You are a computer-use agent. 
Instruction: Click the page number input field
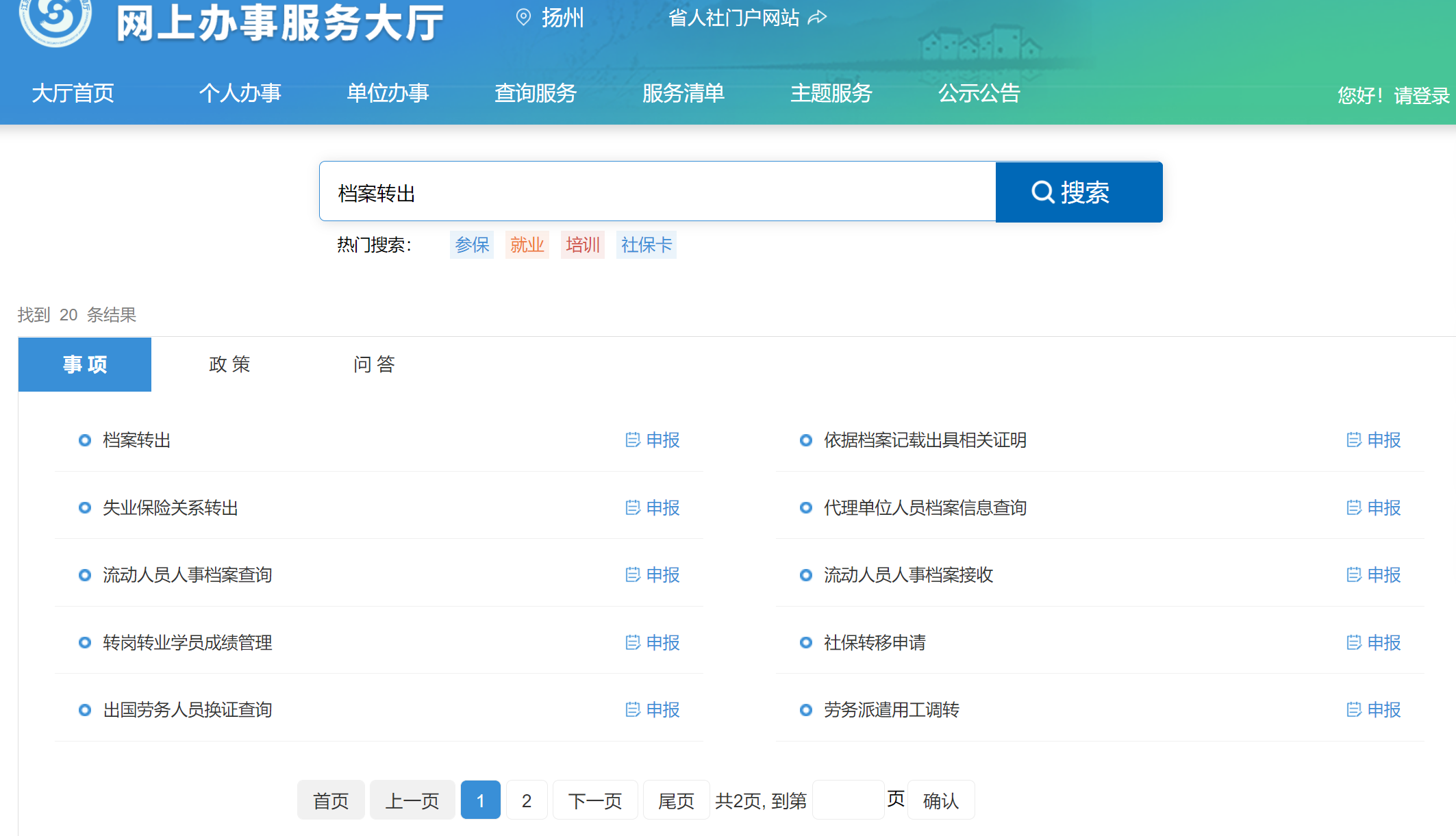[848, 800]
